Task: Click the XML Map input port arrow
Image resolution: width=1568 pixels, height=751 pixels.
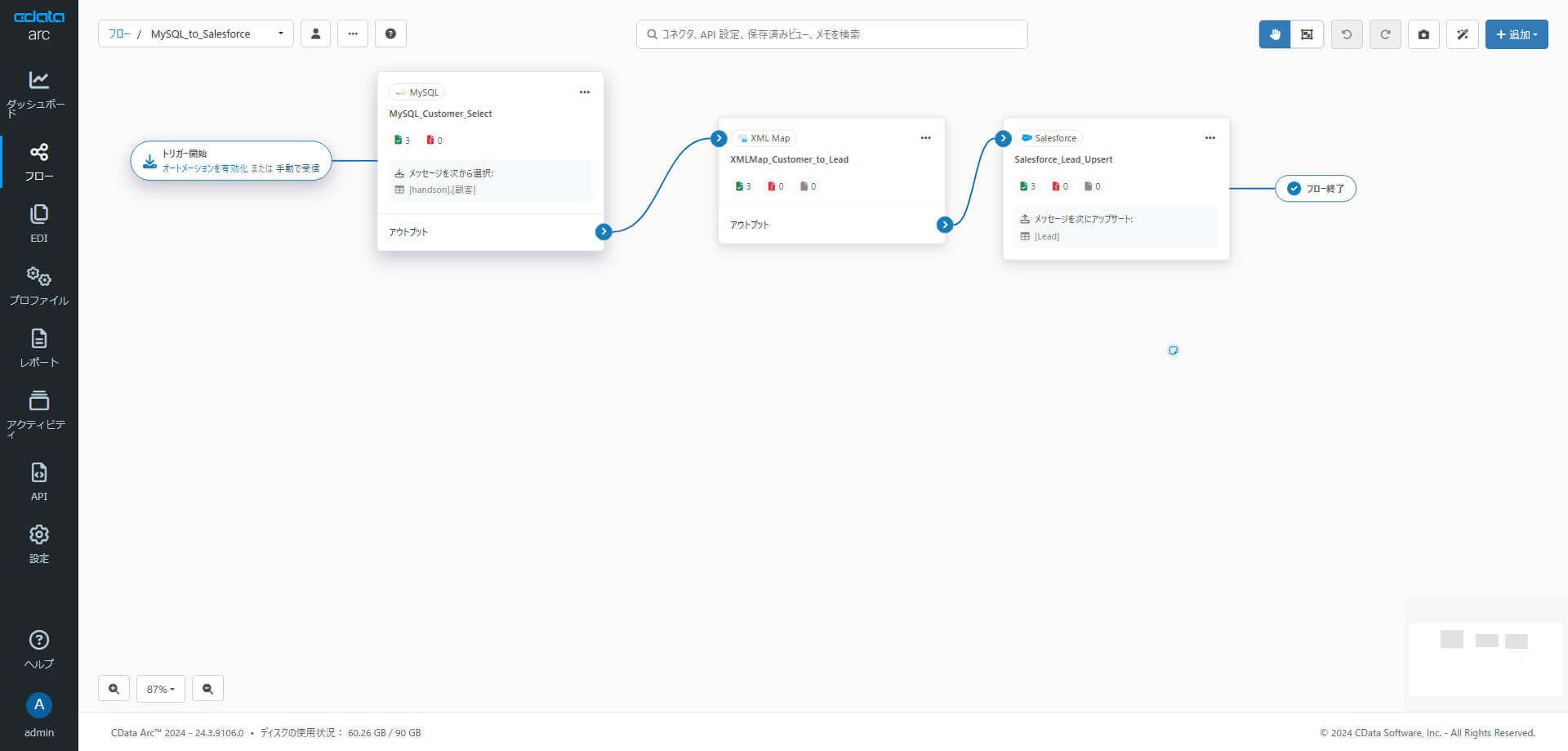Action: (719, 138)
